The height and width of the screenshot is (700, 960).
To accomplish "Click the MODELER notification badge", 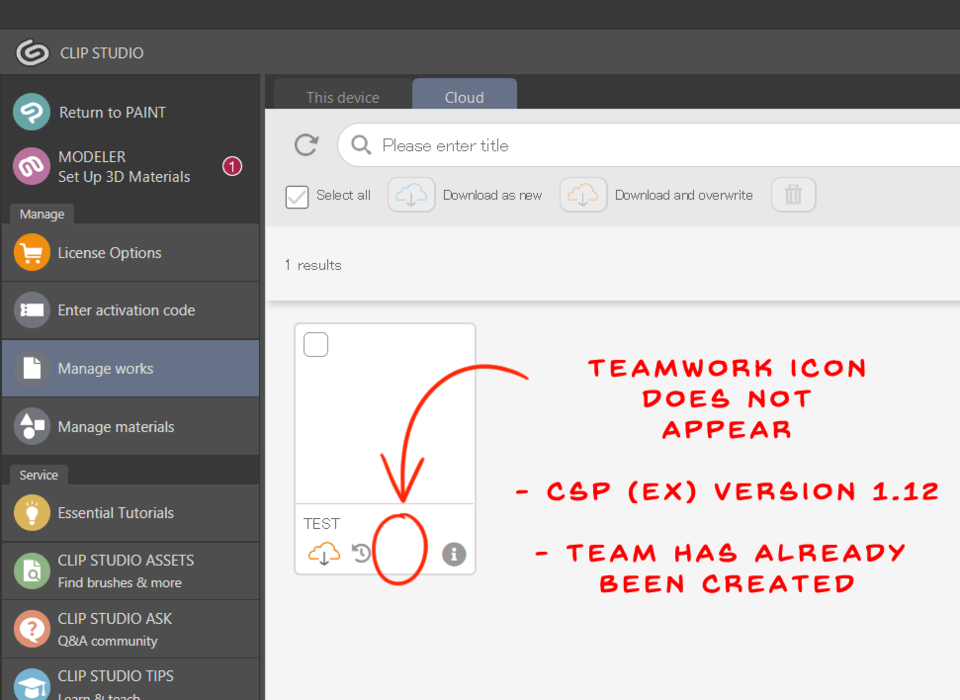I will 232,166.
